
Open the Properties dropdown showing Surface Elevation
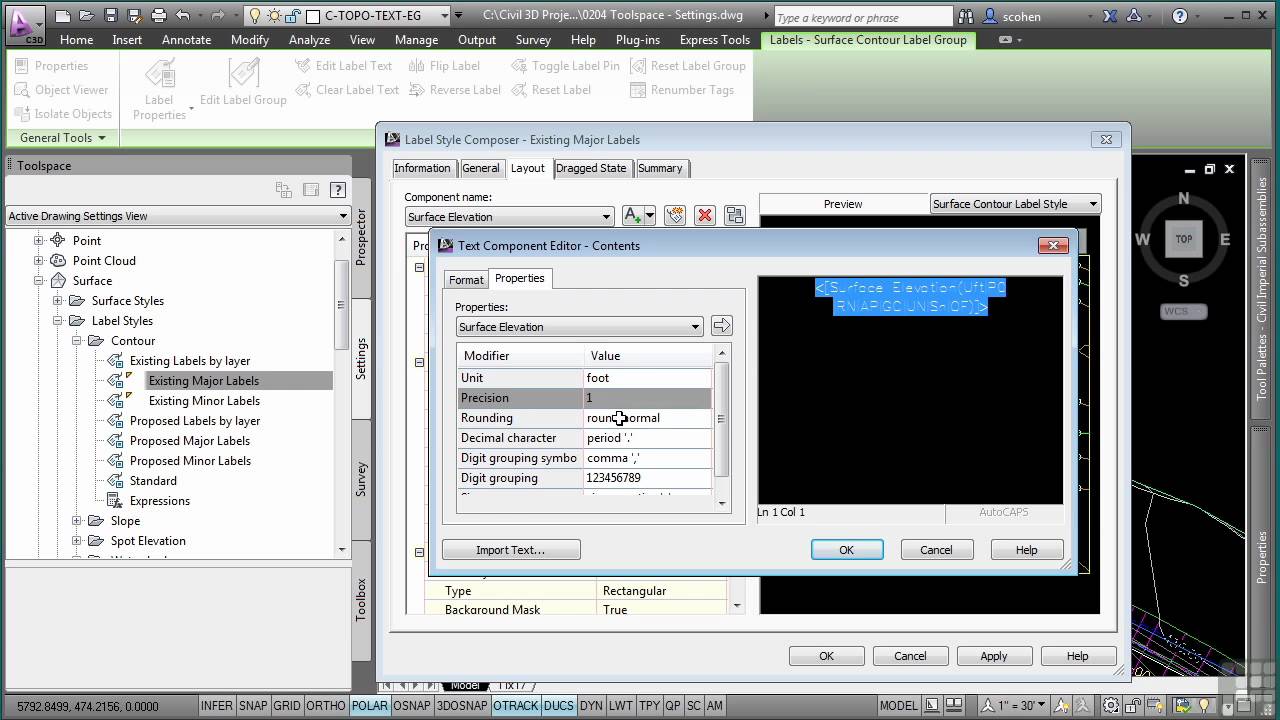coord(580,326)
